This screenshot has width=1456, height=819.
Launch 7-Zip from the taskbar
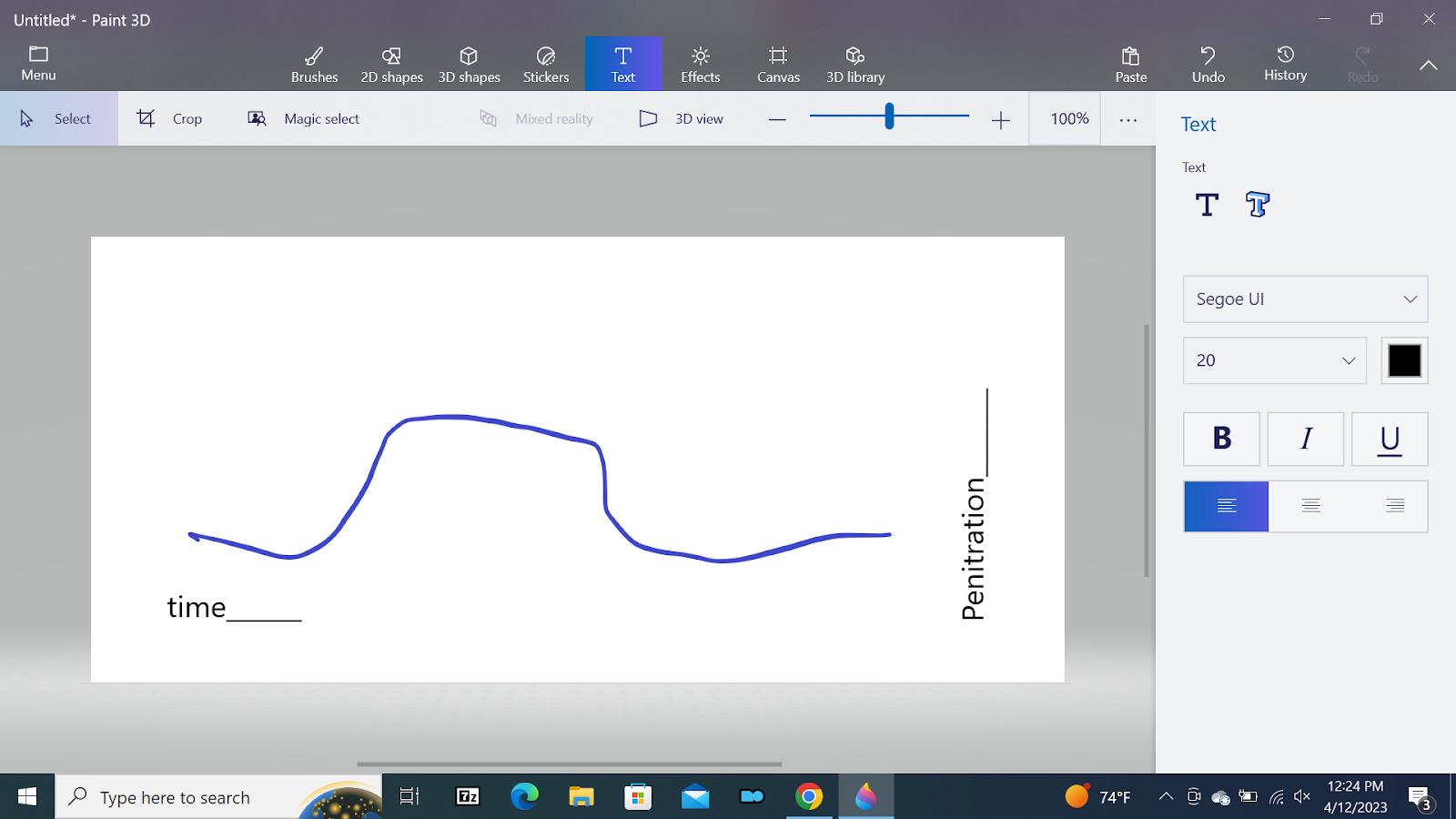point(468,797)
